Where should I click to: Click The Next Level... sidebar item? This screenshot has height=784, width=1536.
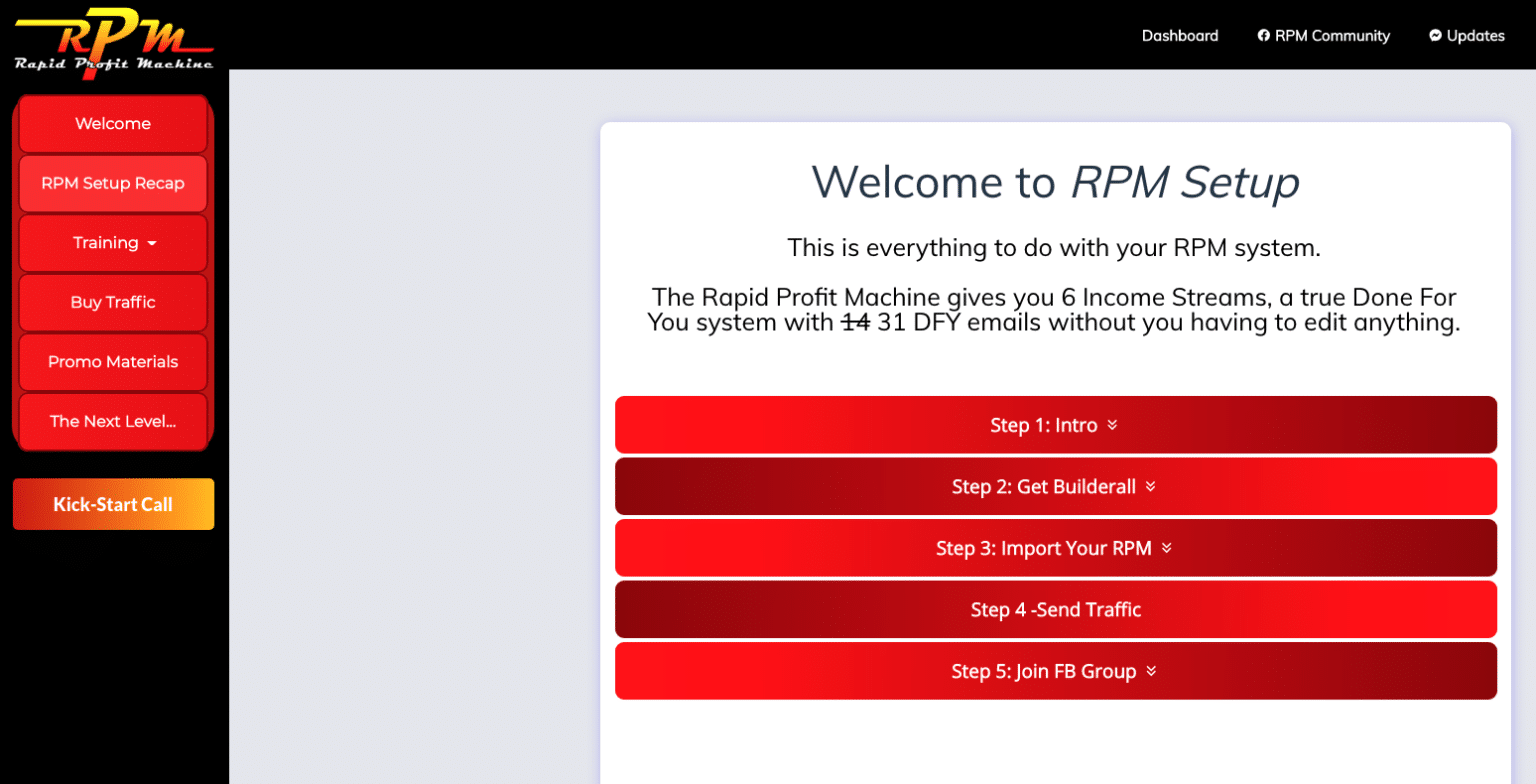112,421
